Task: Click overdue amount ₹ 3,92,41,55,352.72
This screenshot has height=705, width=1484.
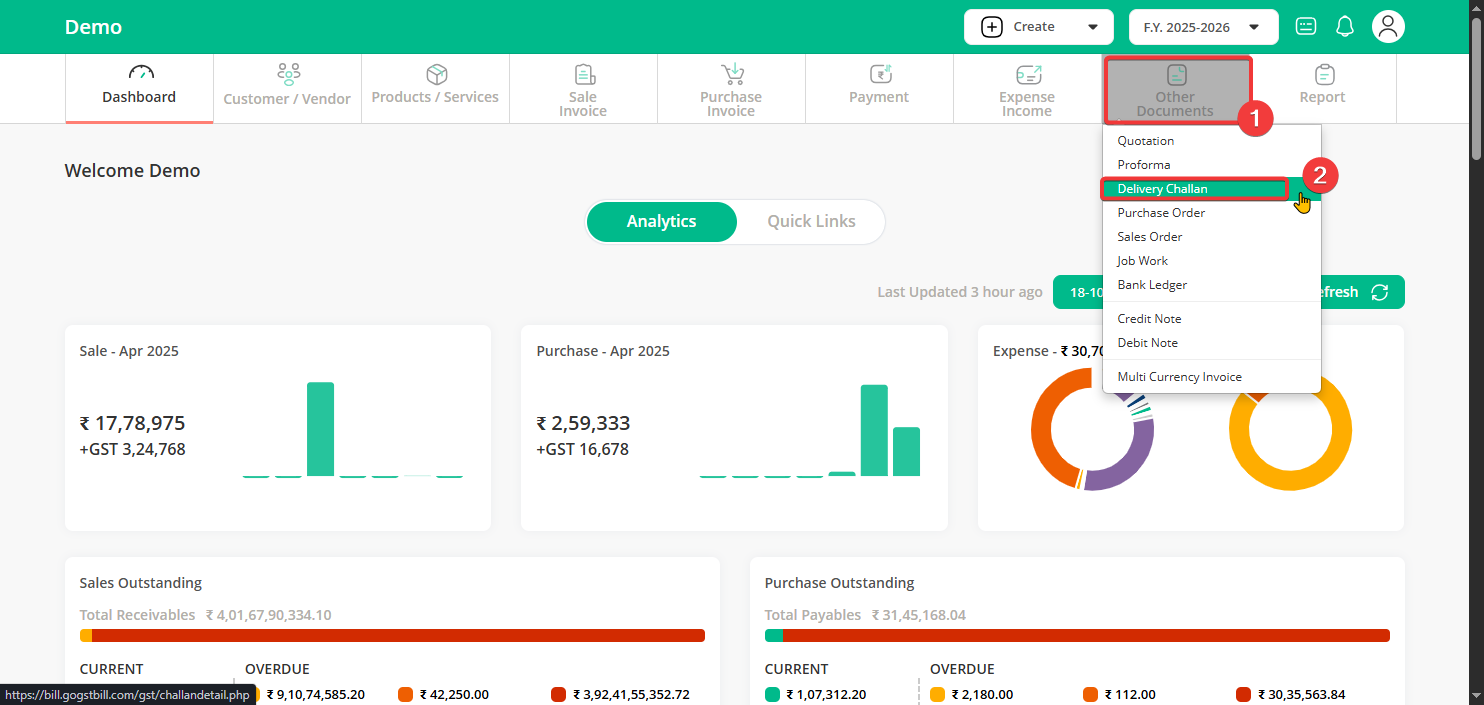Action: (x=631, y=694)
